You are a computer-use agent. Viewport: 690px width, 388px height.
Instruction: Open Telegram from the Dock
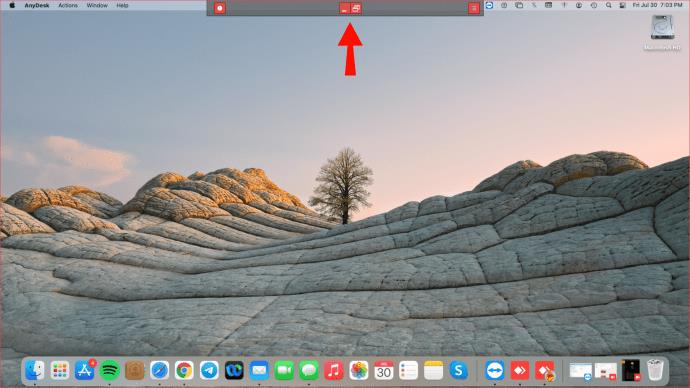click(x=209, y=370)
